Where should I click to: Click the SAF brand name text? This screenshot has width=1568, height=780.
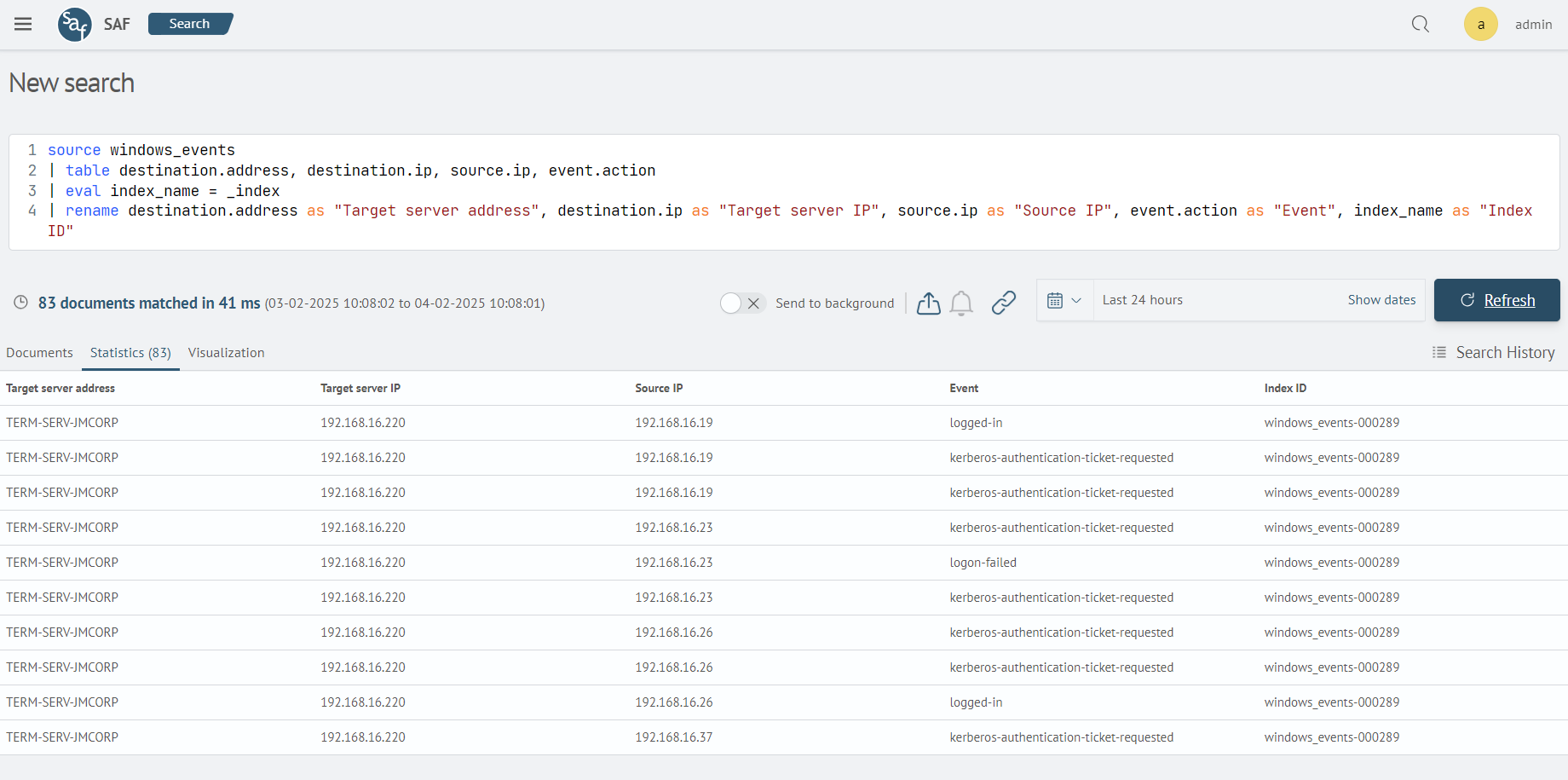(117, 24)
